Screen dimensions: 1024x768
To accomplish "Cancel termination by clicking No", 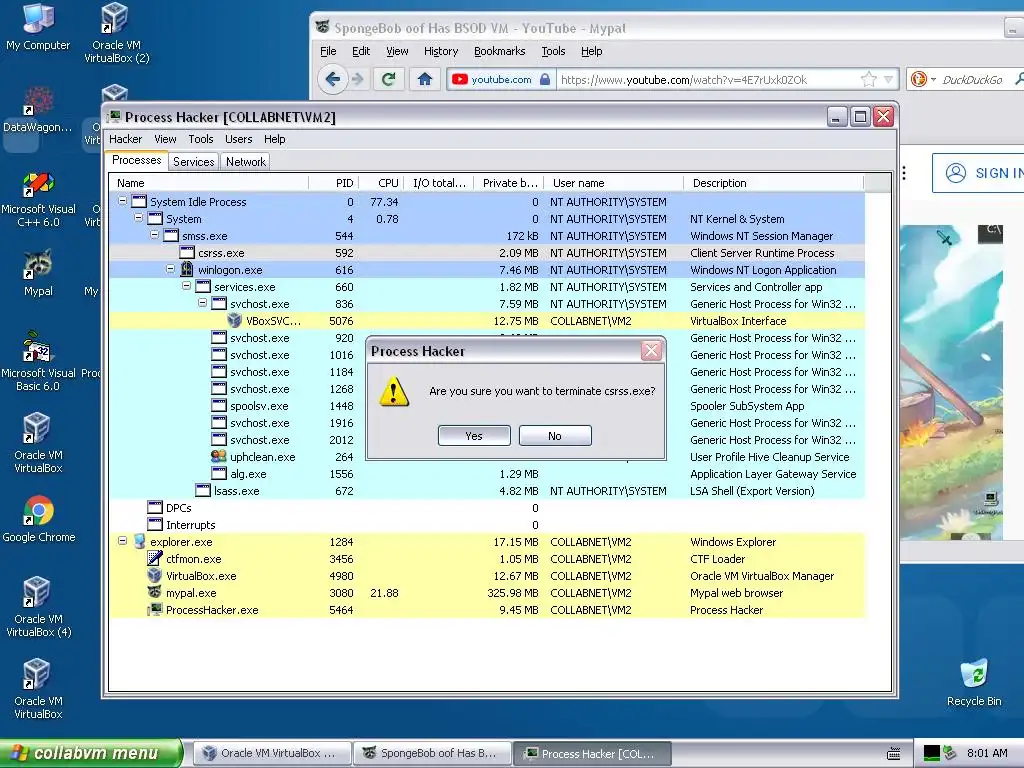I will pos(555,436).
